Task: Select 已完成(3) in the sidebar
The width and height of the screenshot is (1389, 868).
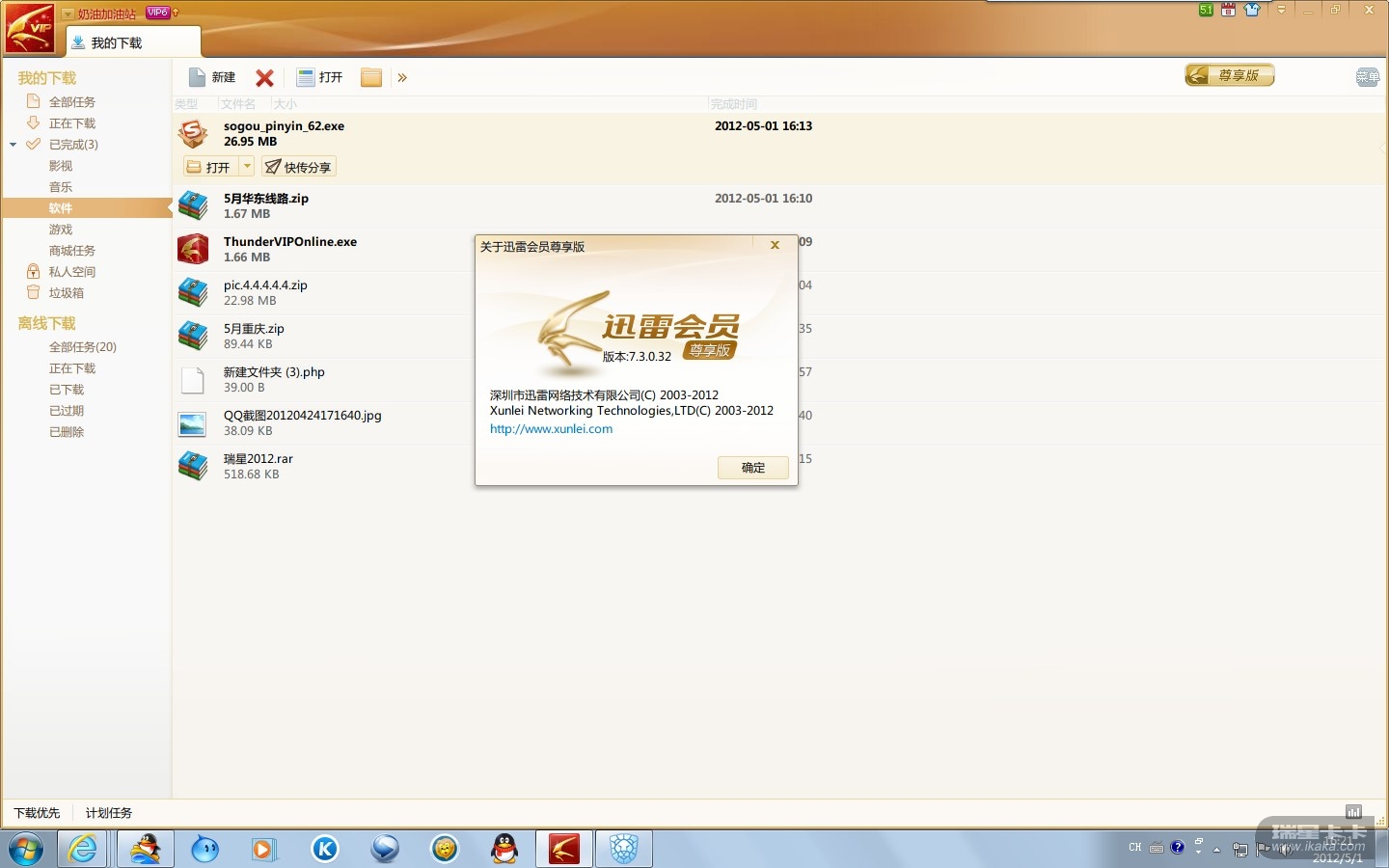Action: [73, 145]
